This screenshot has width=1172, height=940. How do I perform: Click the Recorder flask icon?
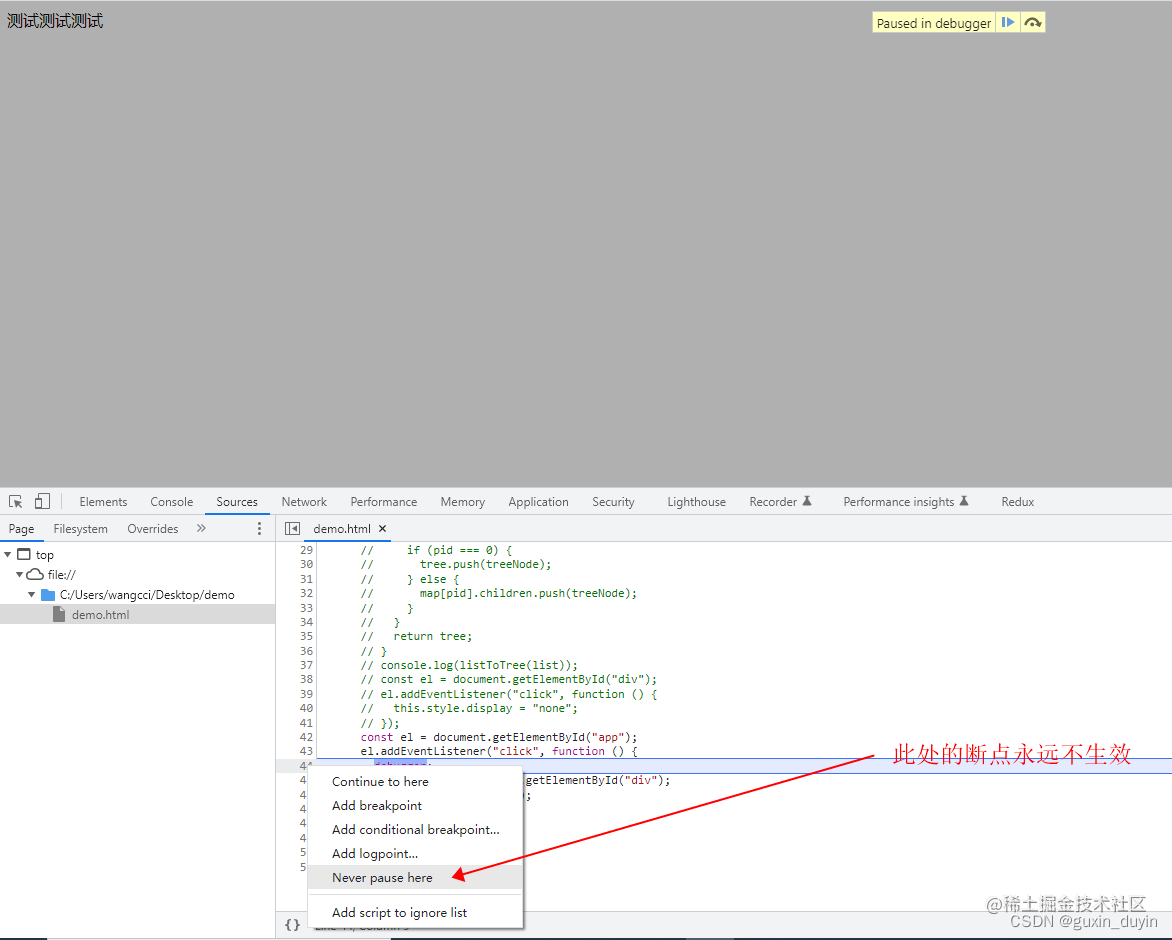pyautogui.click(x=806, y=501)
